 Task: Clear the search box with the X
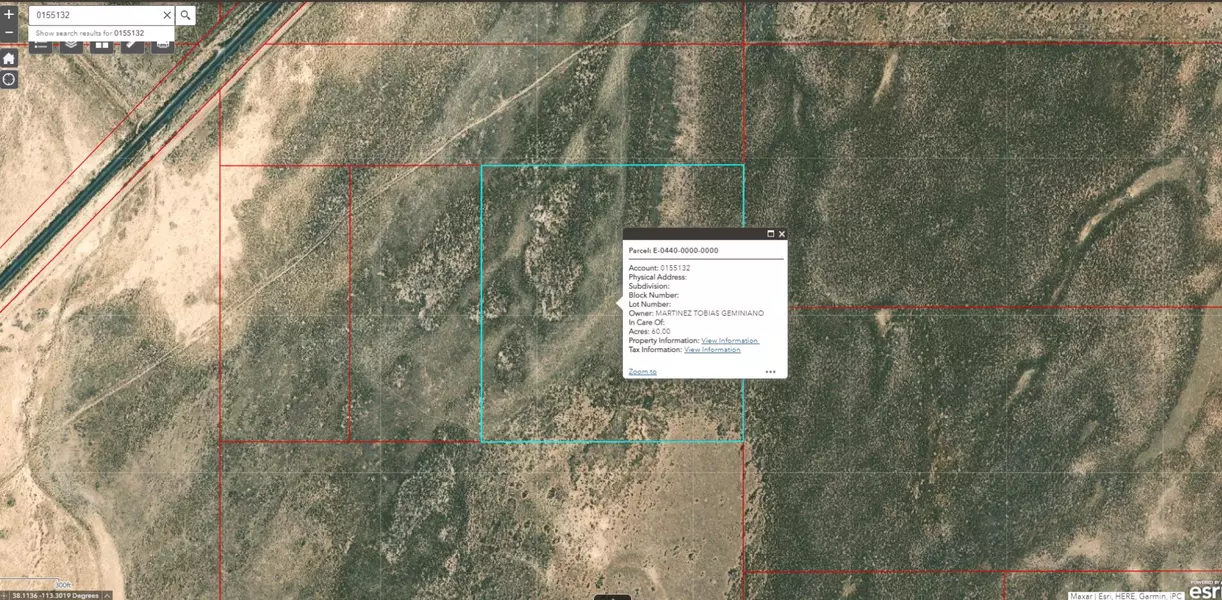click(167, 15)
